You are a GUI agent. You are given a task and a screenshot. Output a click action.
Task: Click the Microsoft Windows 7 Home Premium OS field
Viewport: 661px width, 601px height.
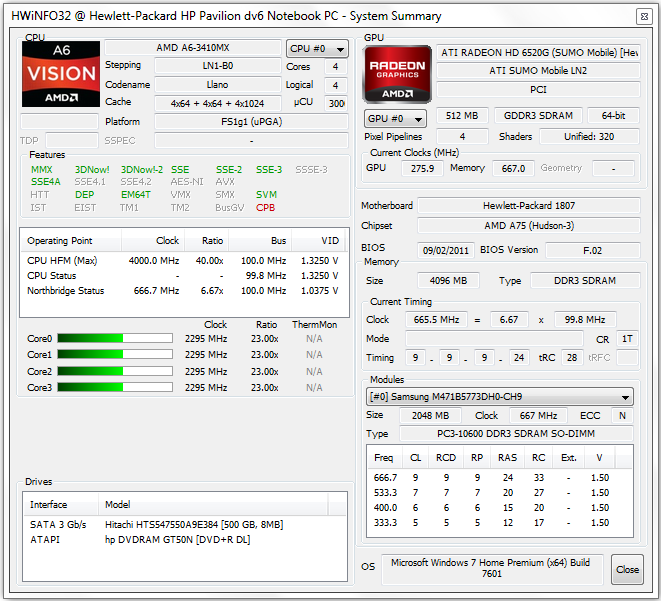pyautogui.click(x=492, y=569)
